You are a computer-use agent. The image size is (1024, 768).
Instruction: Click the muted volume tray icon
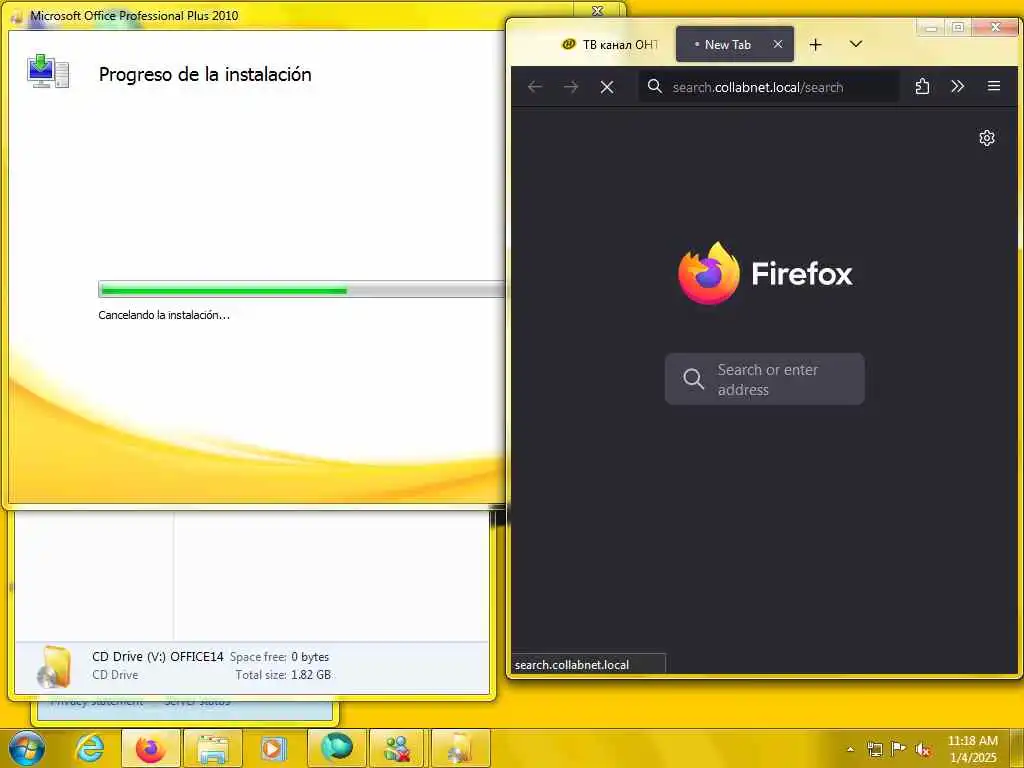pos(923,749)
